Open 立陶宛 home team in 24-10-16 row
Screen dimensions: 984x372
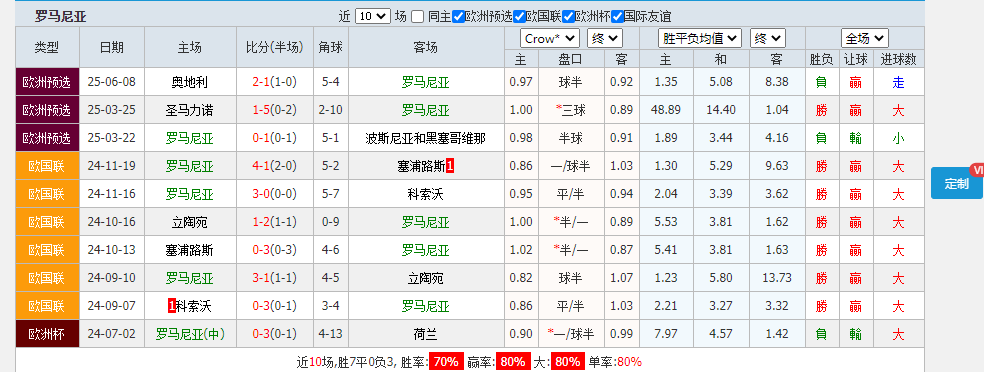[x=190, y=222]
